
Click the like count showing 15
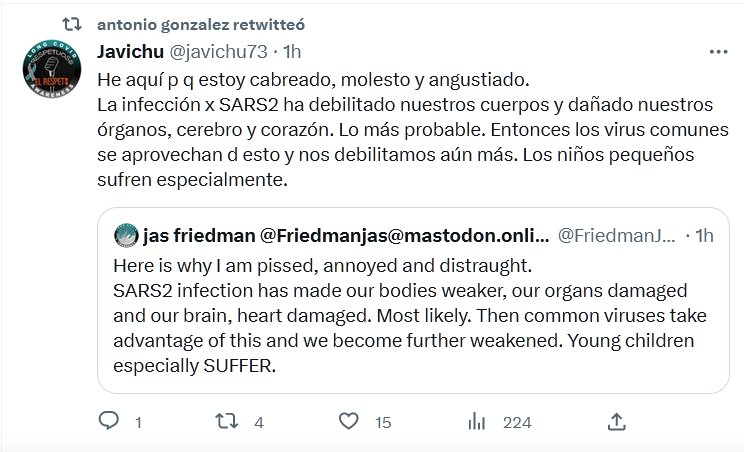382,422
